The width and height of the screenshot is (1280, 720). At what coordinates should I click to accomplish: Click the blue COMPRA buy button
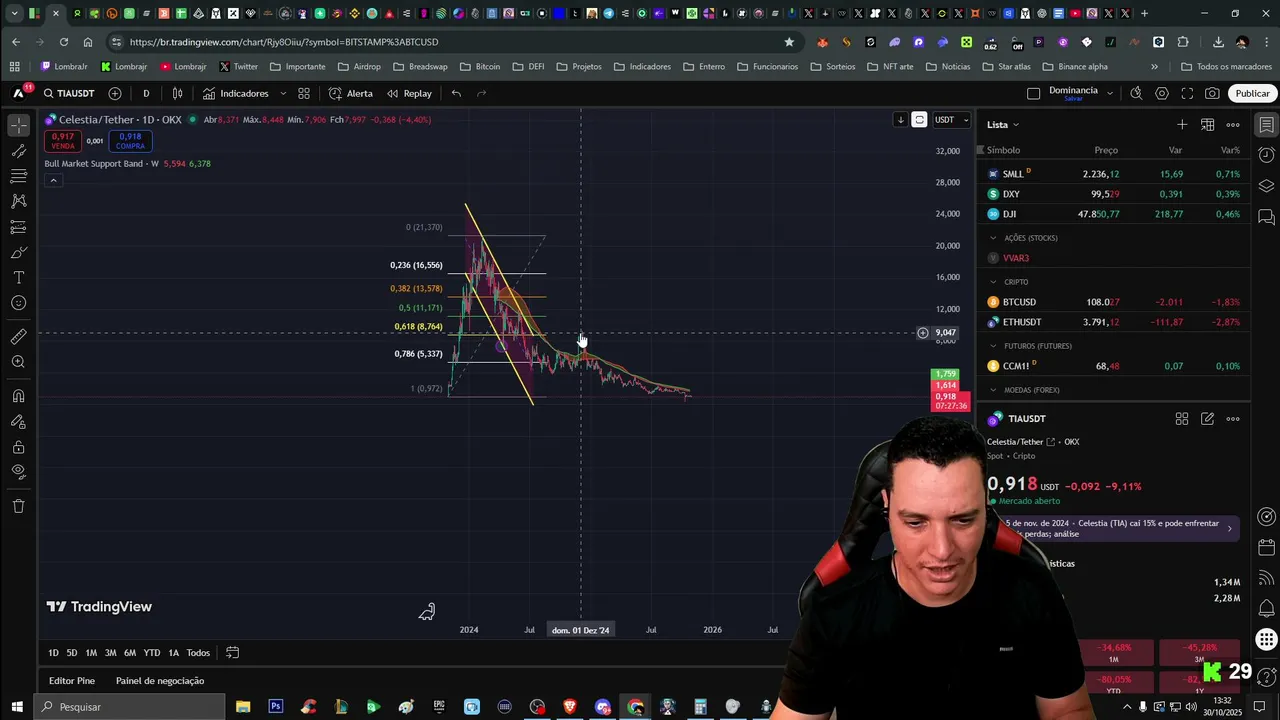(x=130, y=141)
